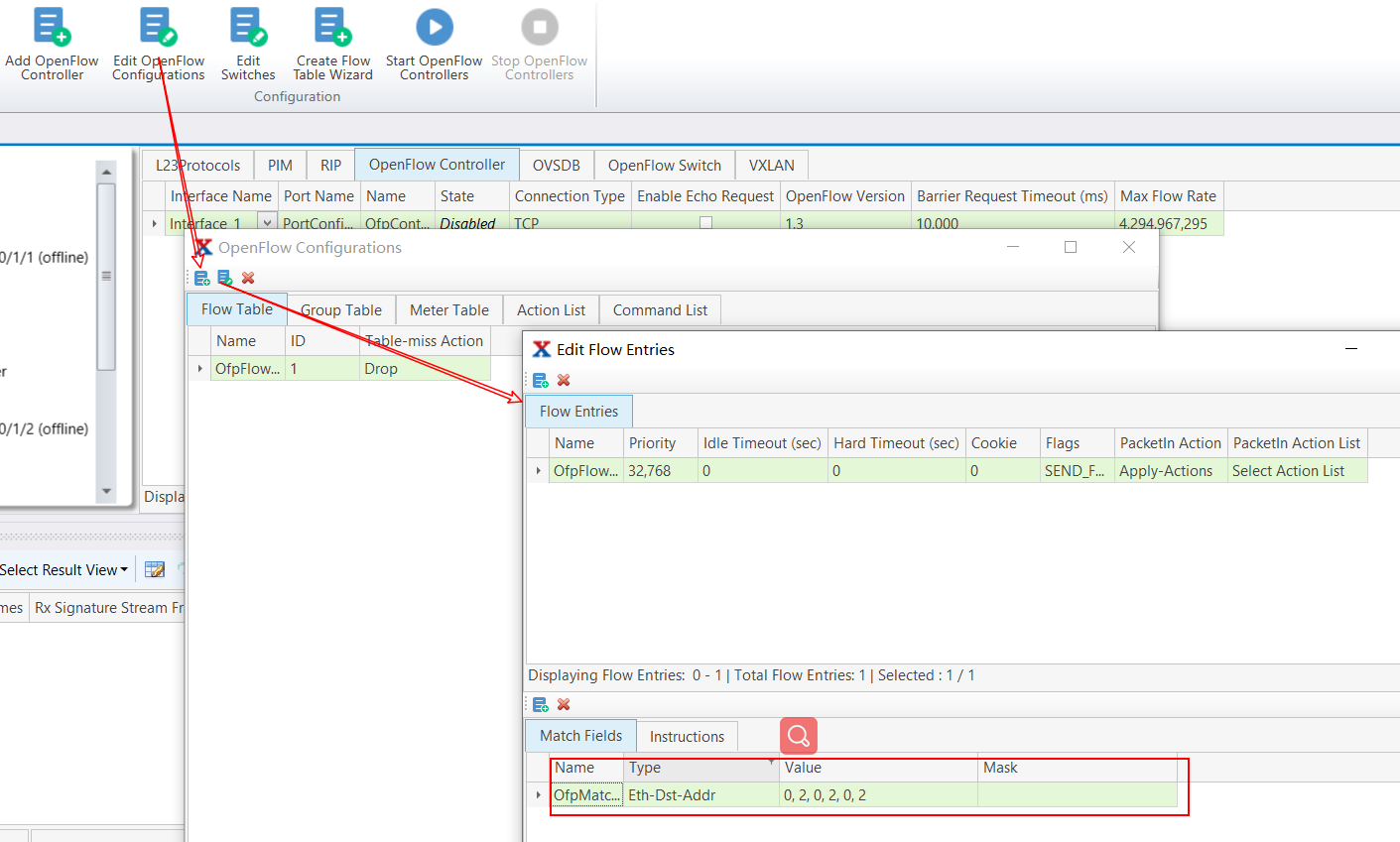This screenshot has width=1400, height=842.
Task: Switch to the L23Protocols tab
Action: click(x=197, y=166)
